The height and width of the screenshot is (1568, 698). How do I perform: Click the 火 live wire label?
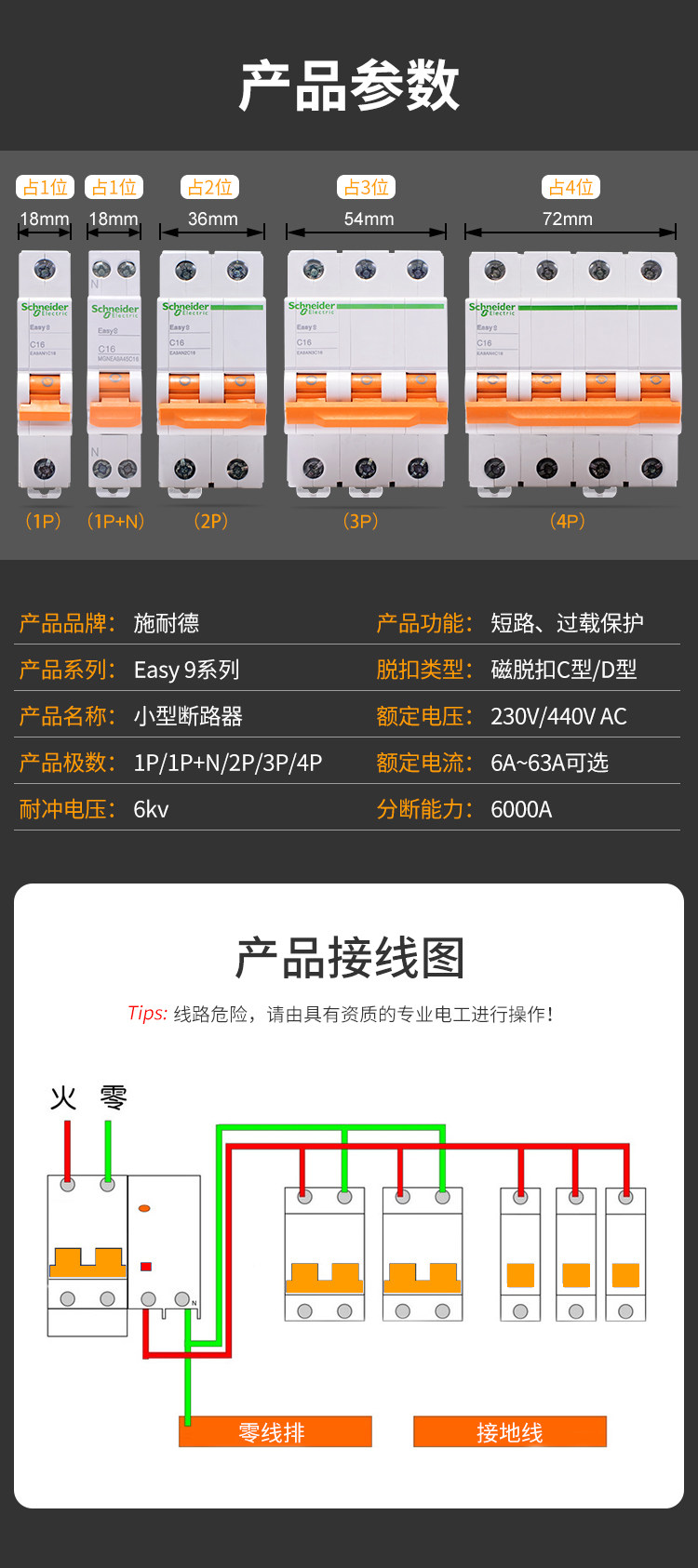click(63, 1097)
